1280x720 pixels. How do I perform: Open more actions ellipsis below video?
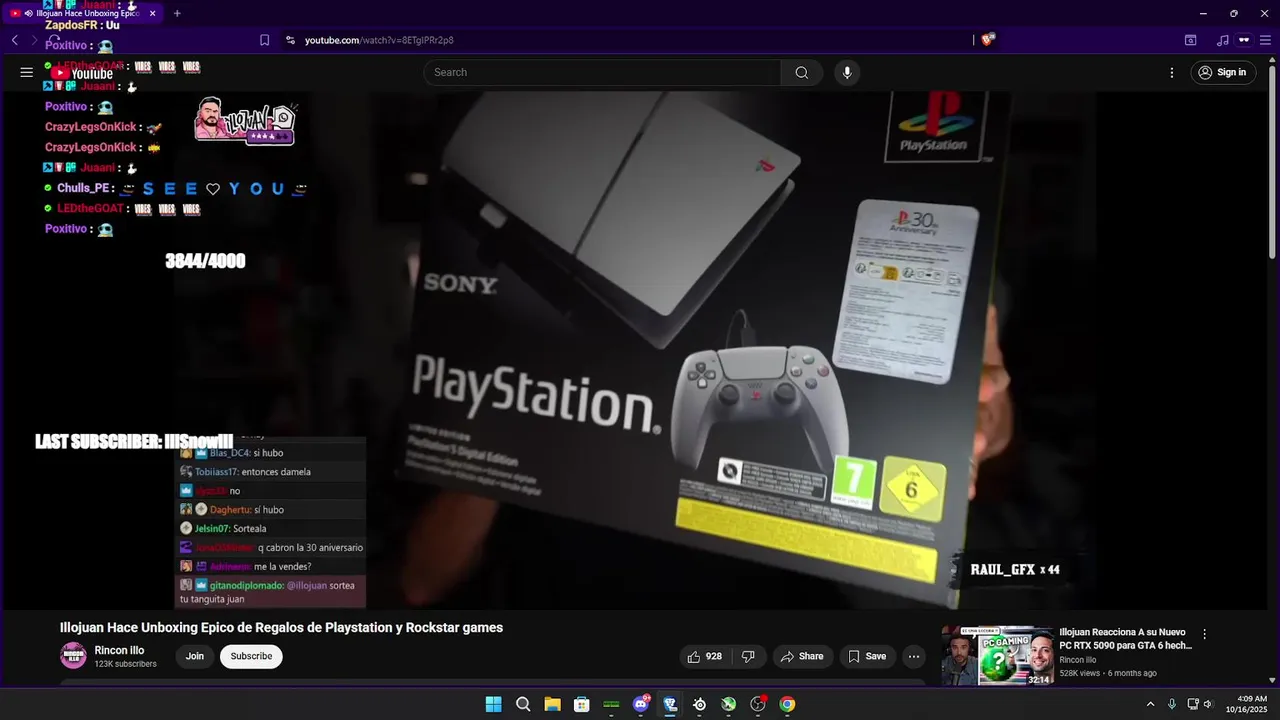pyautogui.click(x=913, y=656)
